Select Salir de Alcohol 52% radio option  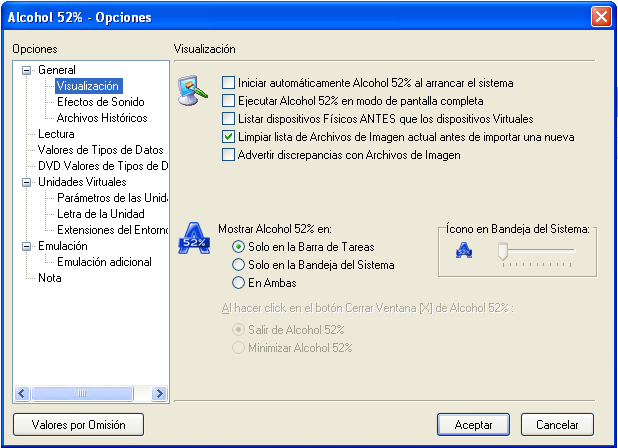point(238,329)
